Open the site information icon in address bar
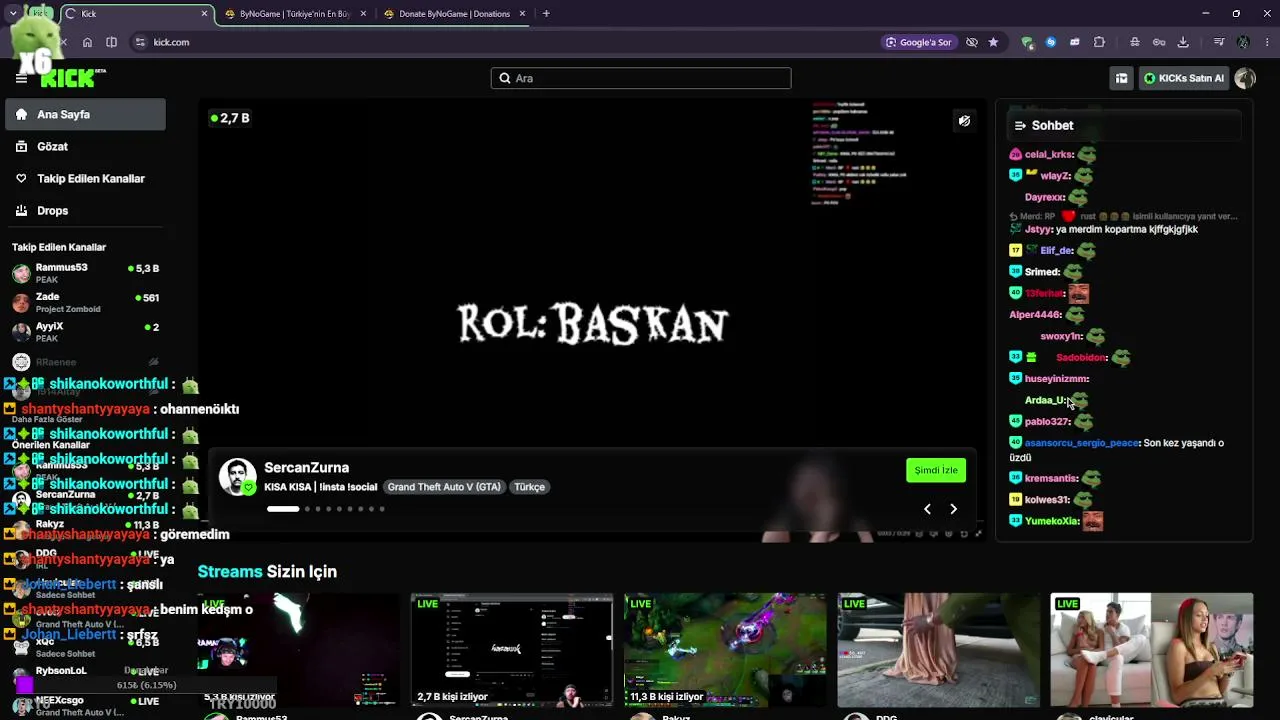The image size is (1280, 720). pyautogui.click(x=140, y=42)
